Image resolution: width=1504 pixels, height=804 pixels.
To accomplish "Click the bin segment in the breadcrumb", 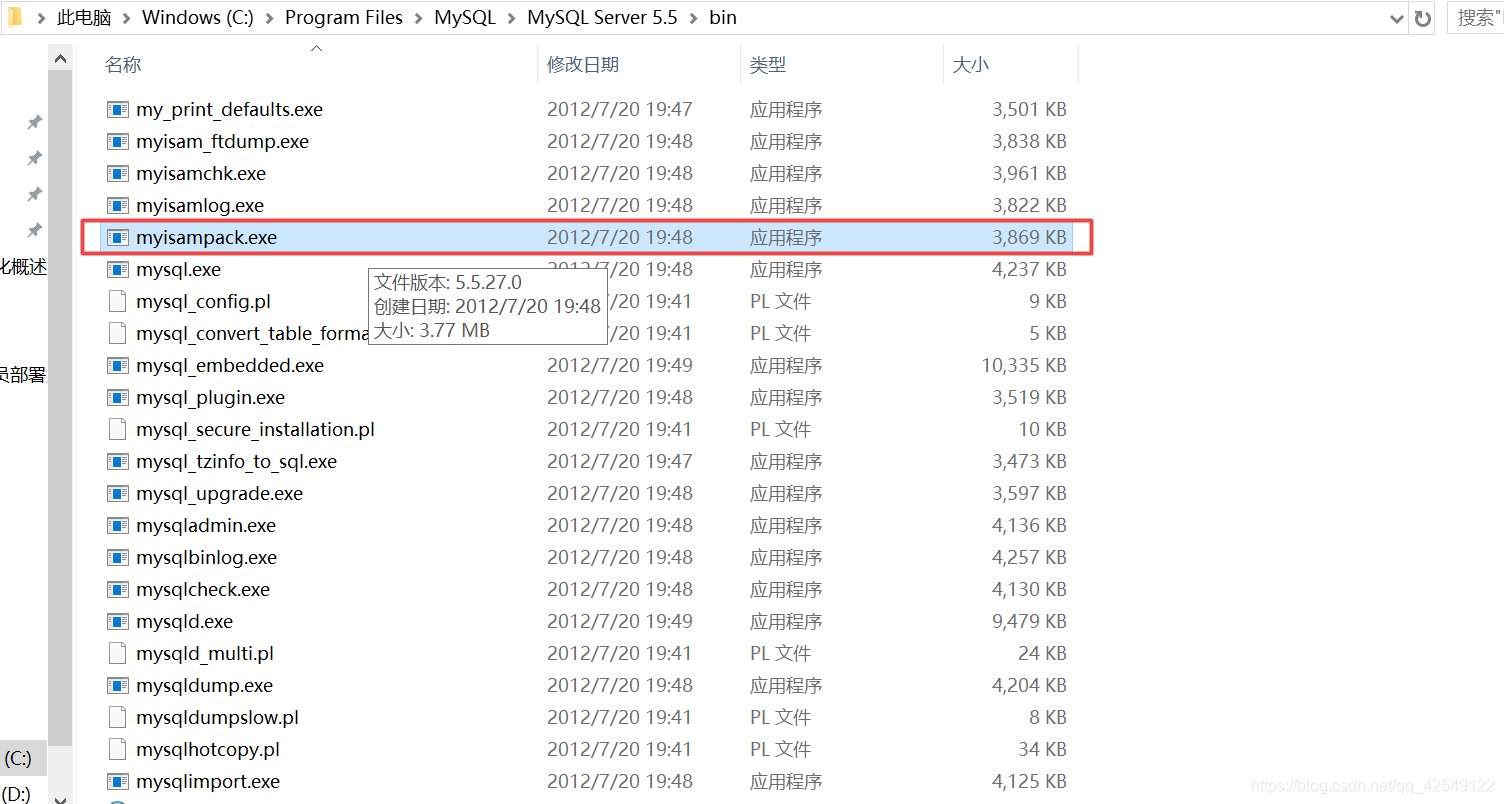I will tap(723, 18).
